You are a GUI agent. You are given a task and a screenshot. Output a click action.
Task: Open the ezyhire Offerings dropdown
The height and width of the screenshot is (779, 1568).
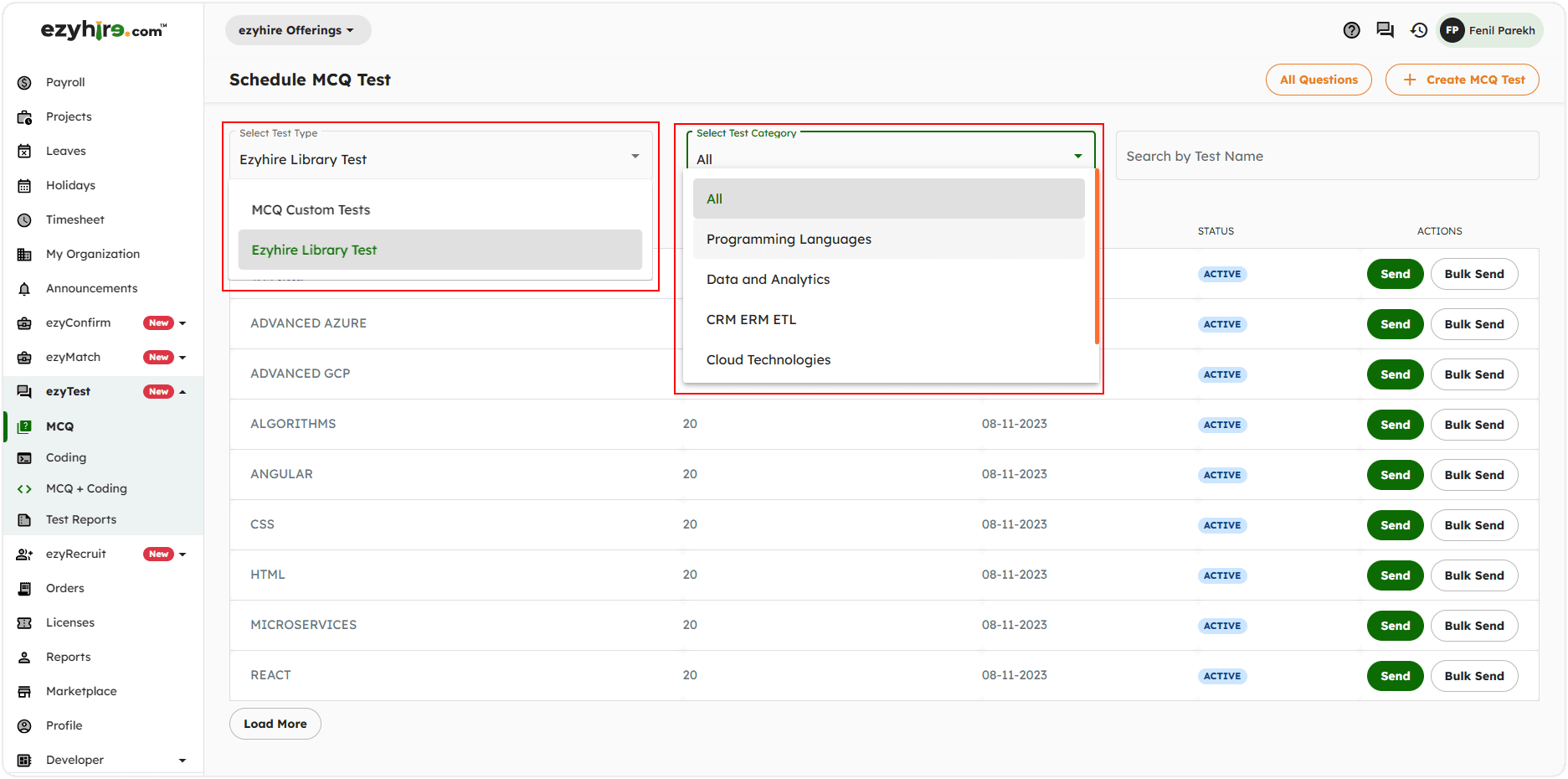pos(297,30)
